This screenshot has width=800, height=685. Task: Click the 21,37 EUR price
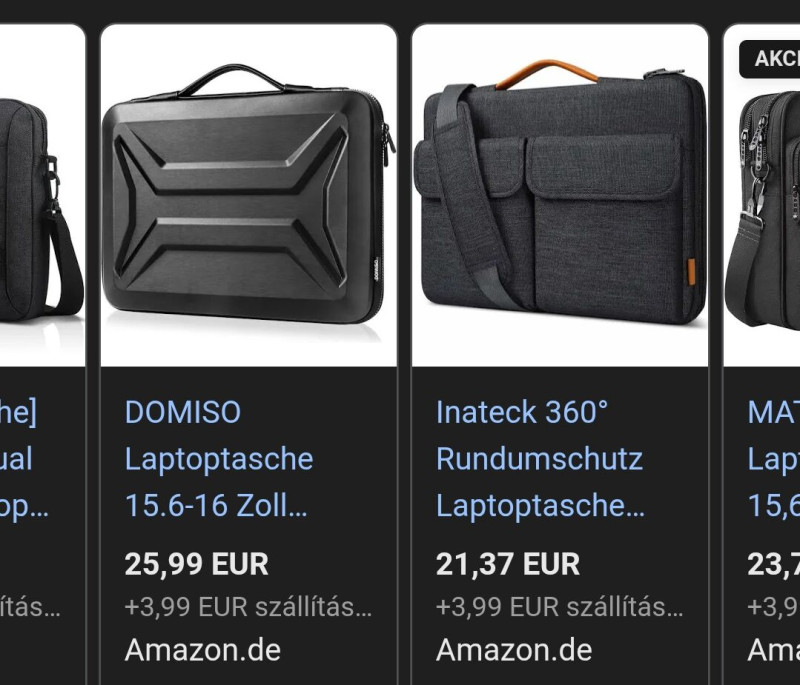coord(508,564)
